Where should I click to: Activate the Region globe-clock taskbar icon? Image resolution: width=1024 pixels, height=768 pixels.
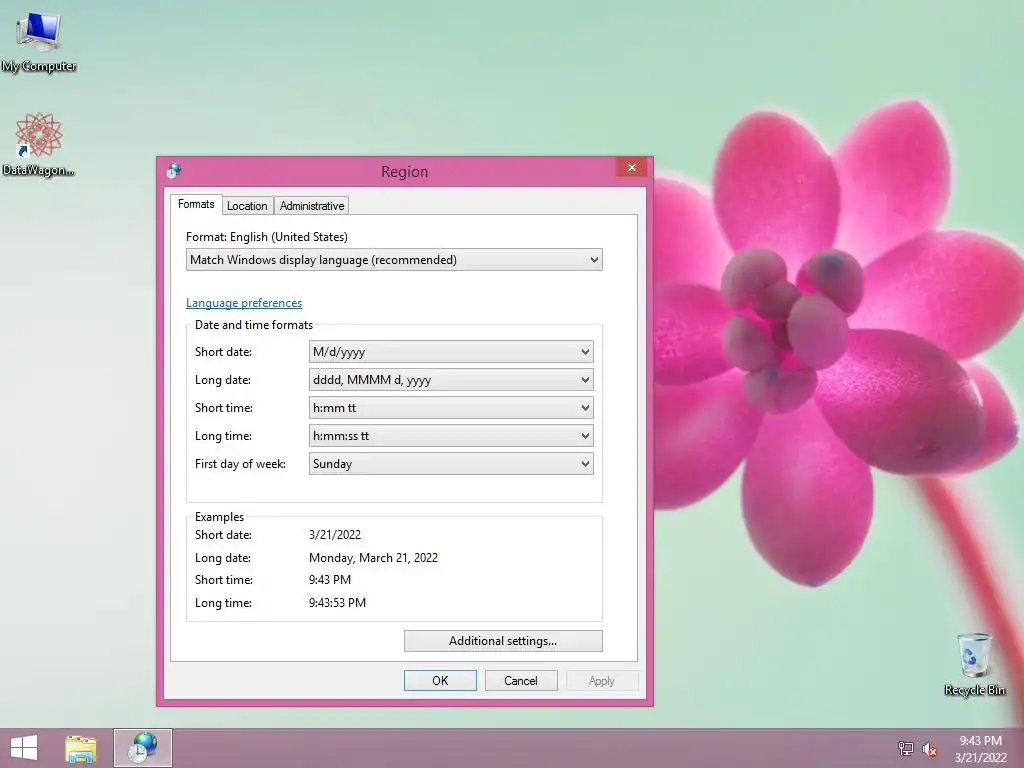pyautogui.click(x=142, y=748)
